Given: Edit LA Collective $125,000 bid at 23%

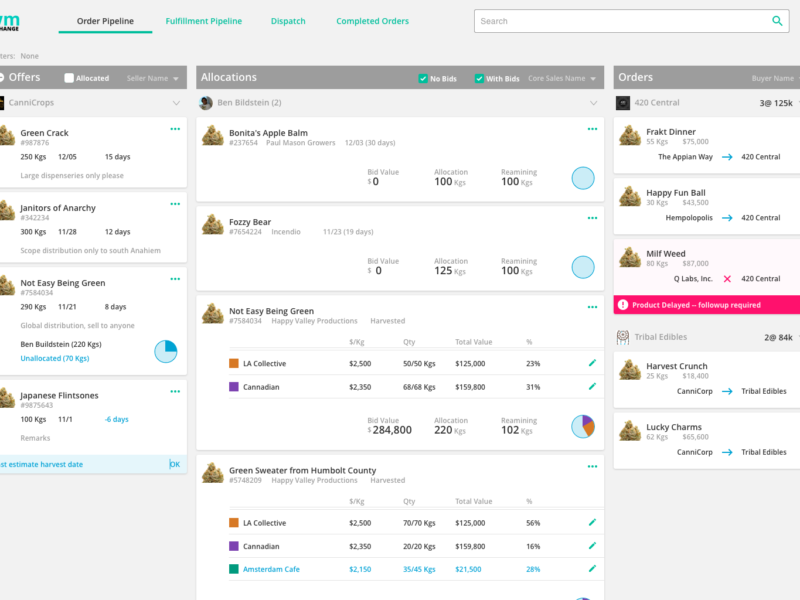Looking at the screenshot, I should pyautogui.click(x=592, y=363).
